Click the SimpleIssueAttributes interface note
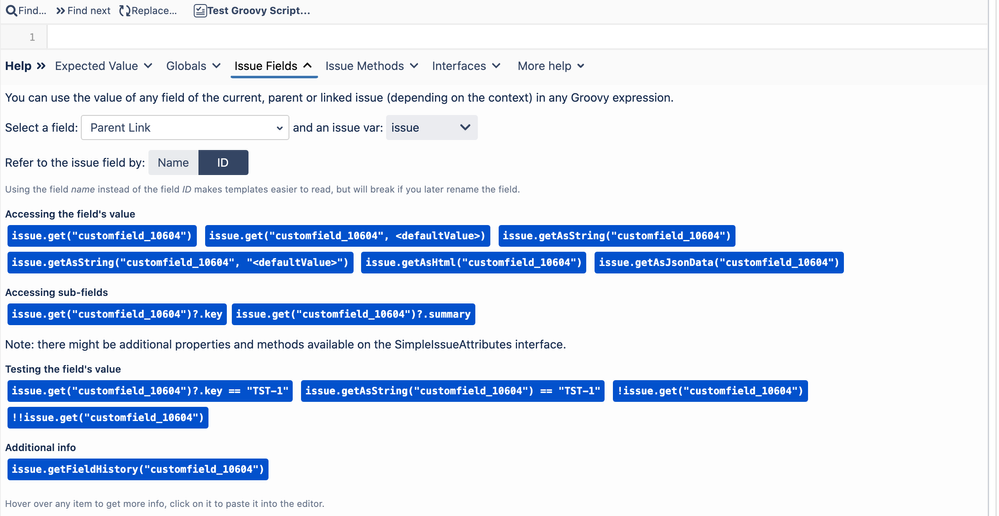 (x=285, y=345)
